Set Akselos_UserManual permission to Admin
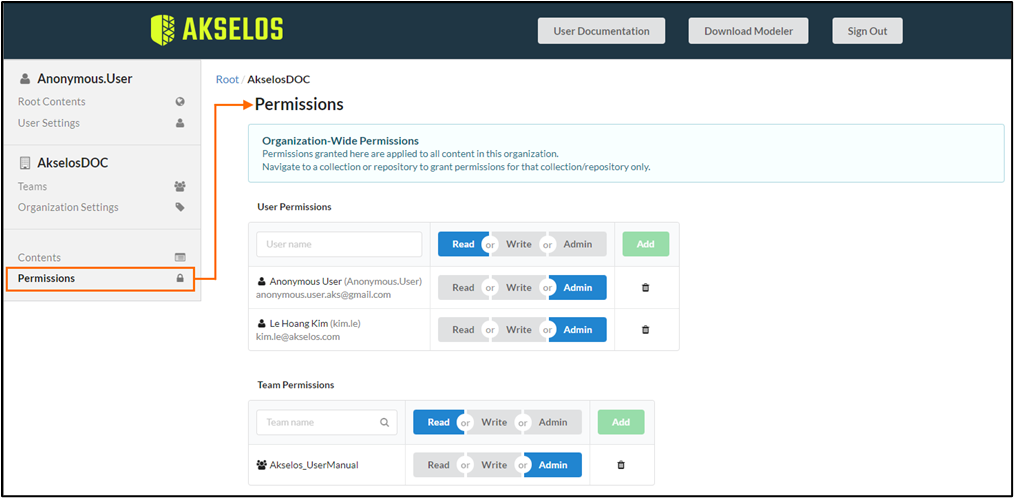The image size is (1014, 498). pyautogui.click(x=553, y=465)
